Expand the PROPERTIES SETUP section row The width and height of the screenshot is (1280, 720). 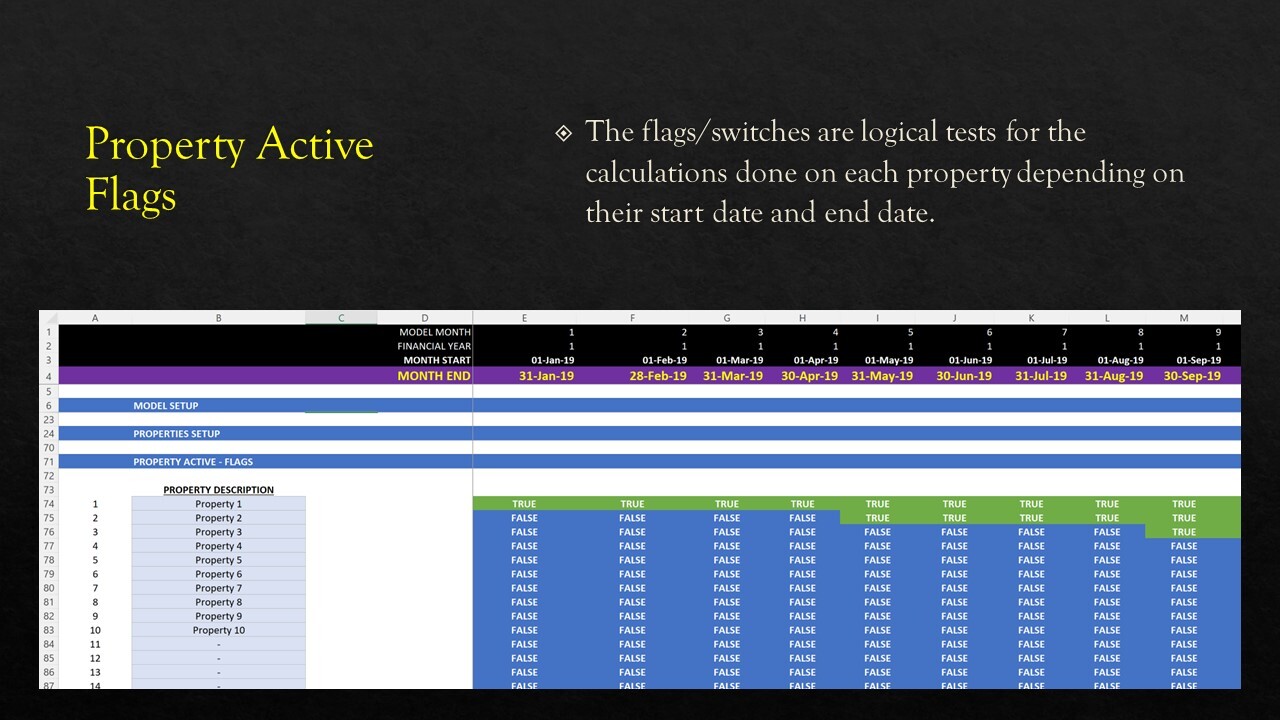click(176, 434)
